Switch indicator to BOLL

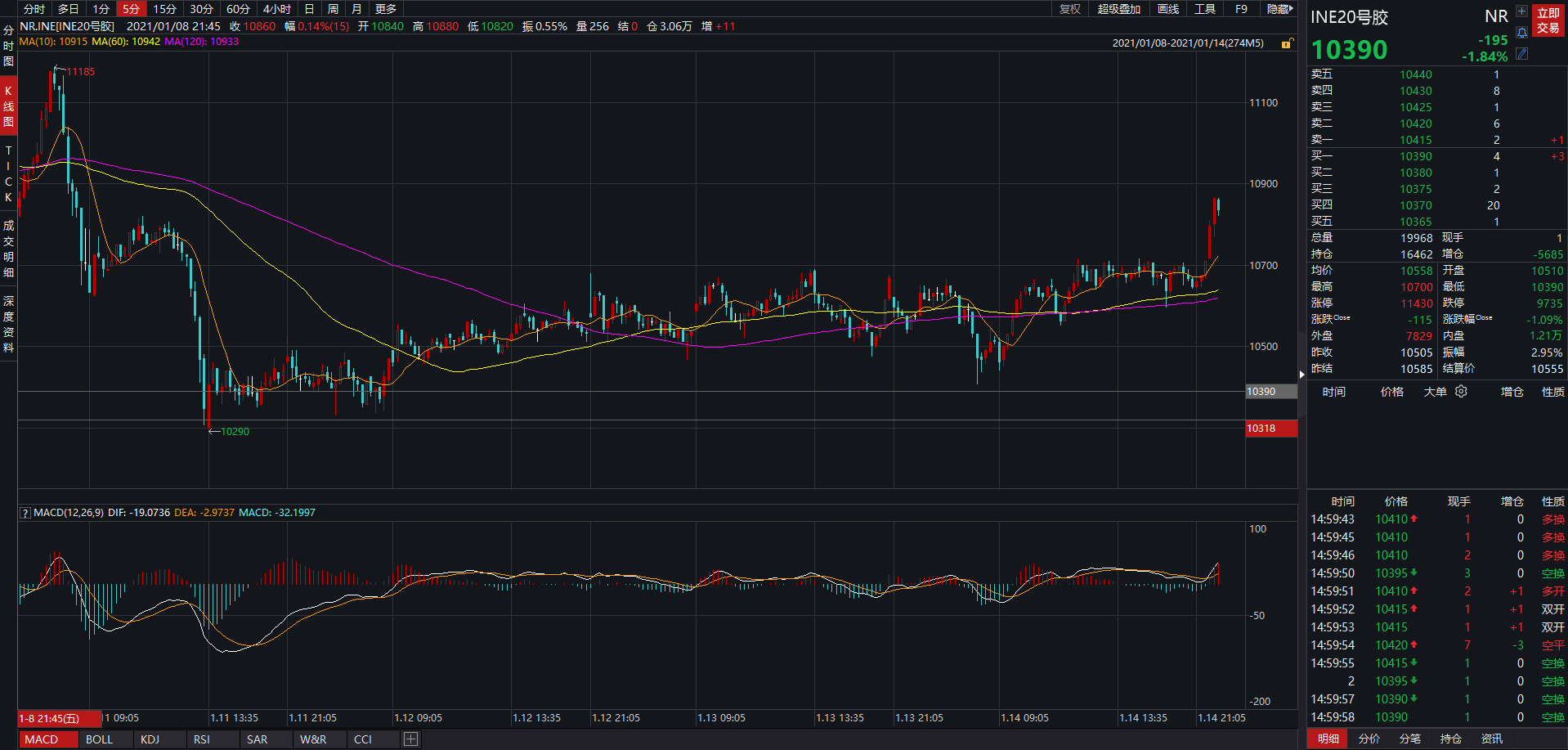click(99, 739)
